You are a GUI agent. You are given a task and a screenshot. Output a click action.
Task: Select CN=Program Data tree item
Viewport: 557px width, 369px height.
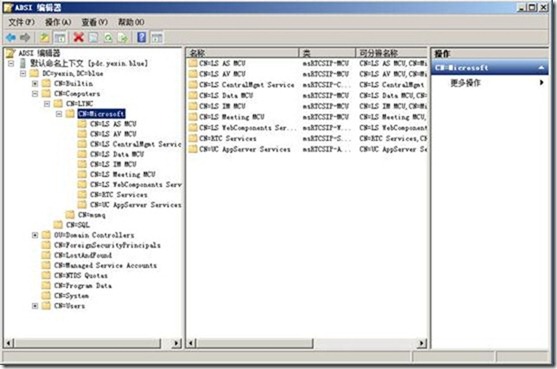tap(82, 286)
